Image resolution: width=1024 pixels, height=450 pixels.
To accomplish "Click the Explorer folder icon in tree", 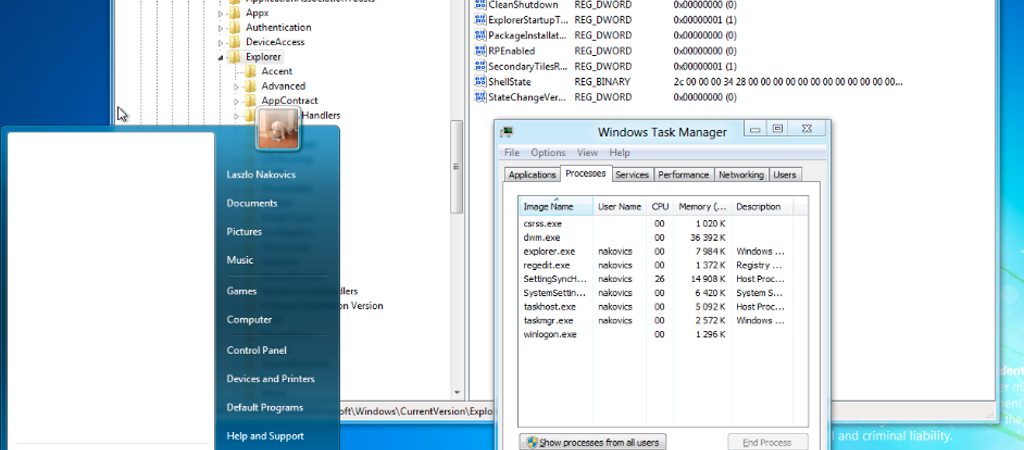I will [235, 57].
